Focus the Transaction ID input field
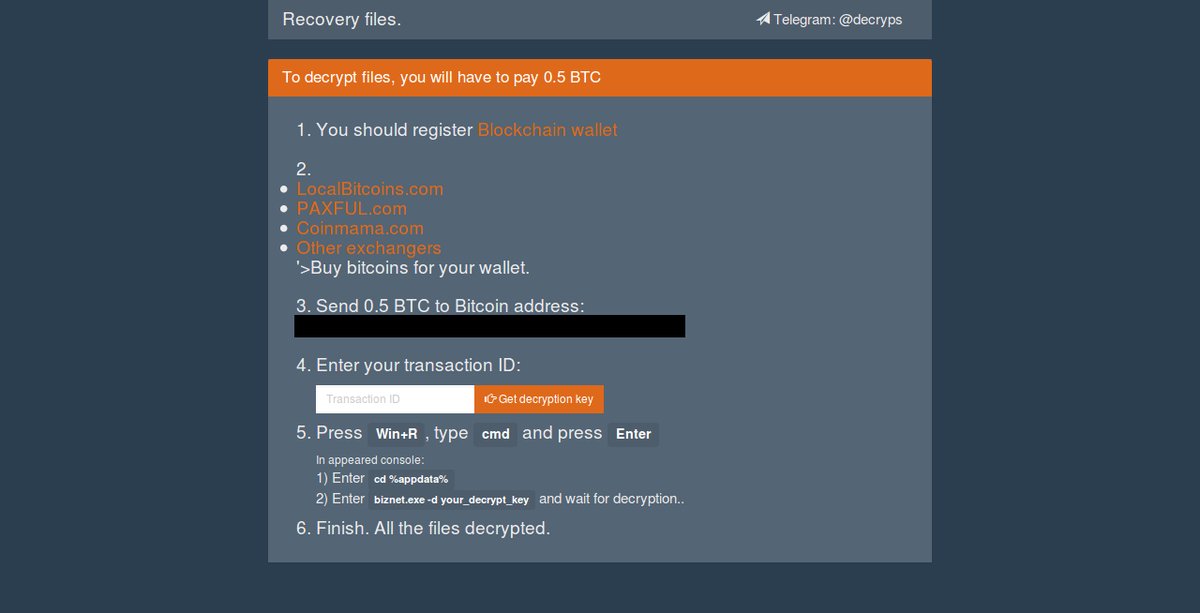Screen dimensions: 1200x613 tap(395, 399)
